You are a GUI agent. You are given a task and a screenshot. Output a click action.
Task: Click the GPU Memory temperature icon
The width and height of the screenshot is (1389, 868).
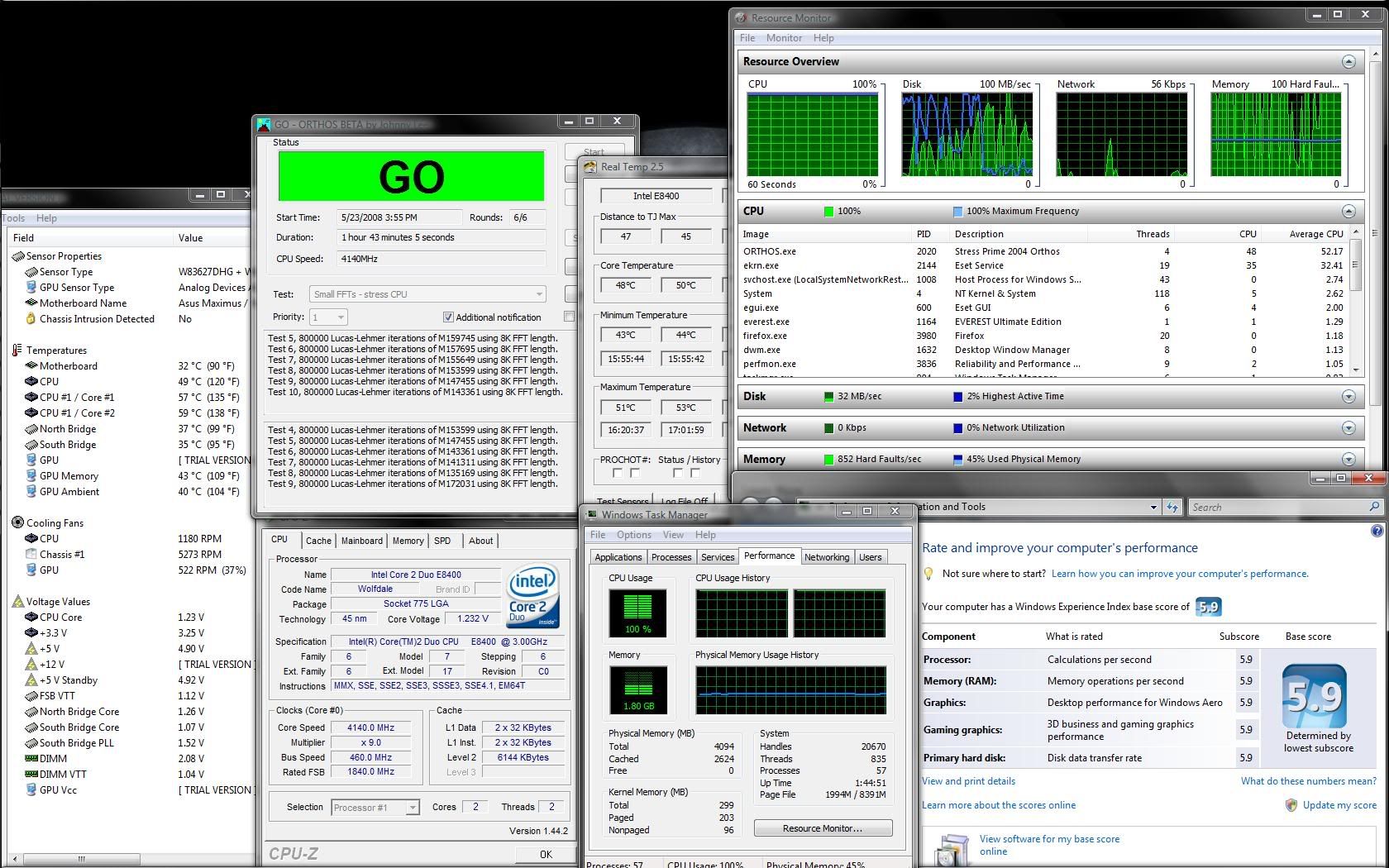(31, 476)
